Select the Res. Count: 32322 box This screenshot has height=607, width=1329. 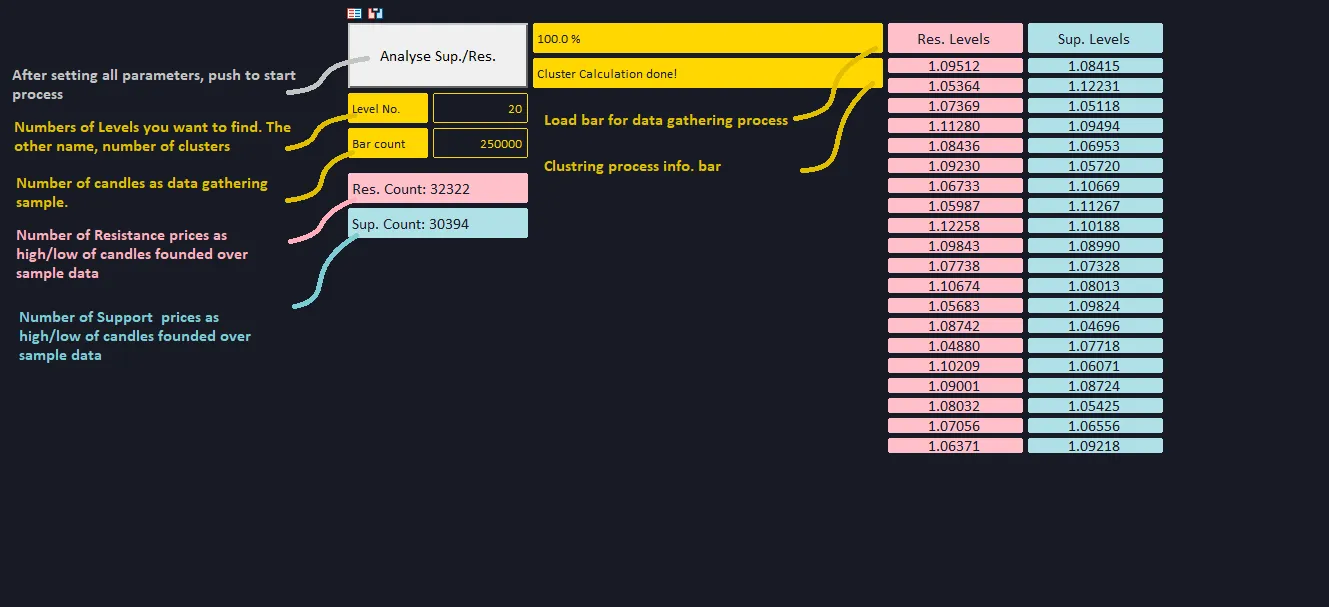(x=438, y=188)
